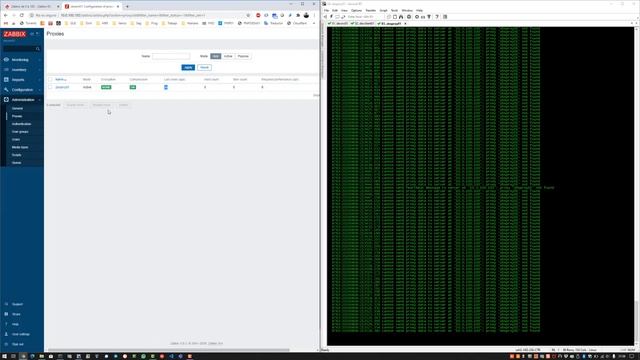Click the Administration gear icon in the sidebar

tap(6, 100)
